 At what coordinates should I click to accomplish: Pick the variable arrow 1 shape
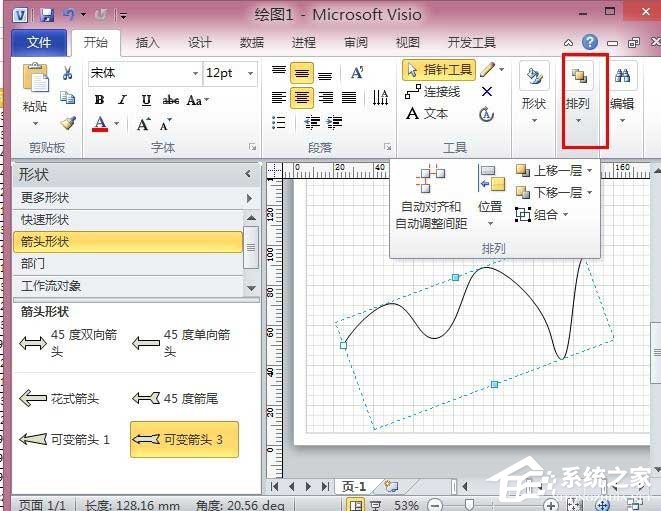pos(65,439)
